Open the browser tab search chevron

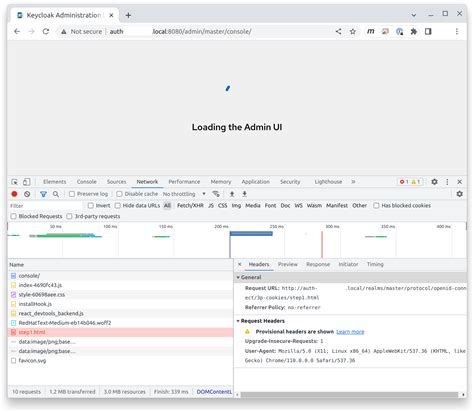(414, 15)
